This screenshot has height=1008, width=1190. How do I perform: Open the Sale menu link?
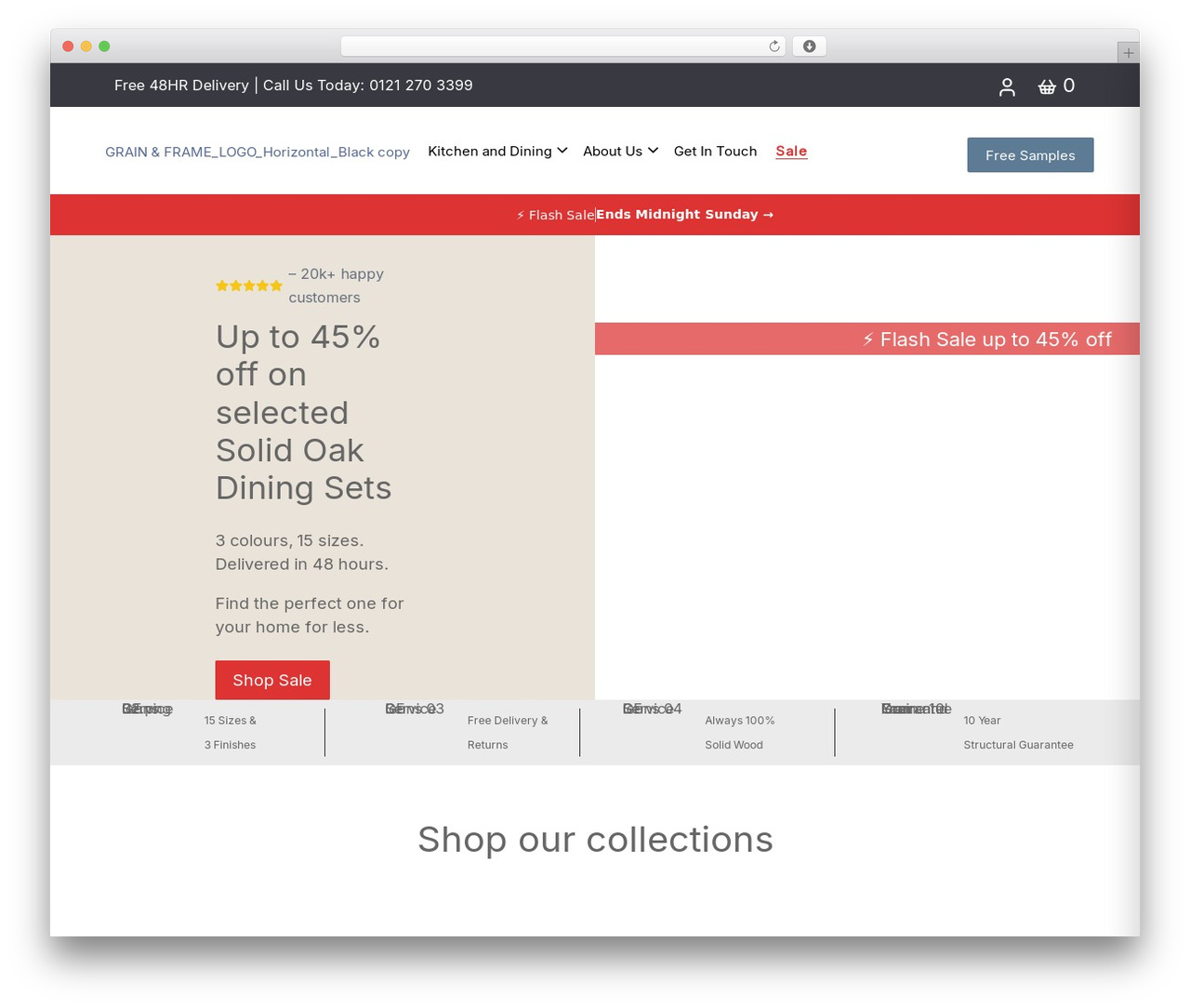(x=791, y=151)
